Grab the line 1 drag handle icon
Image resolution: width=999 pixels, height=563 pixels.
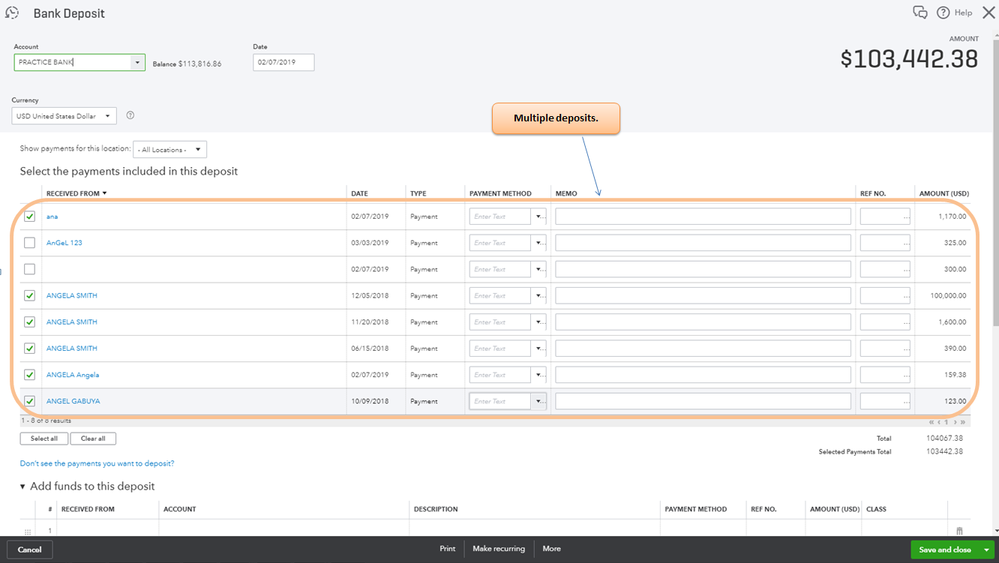click(27, 531)
